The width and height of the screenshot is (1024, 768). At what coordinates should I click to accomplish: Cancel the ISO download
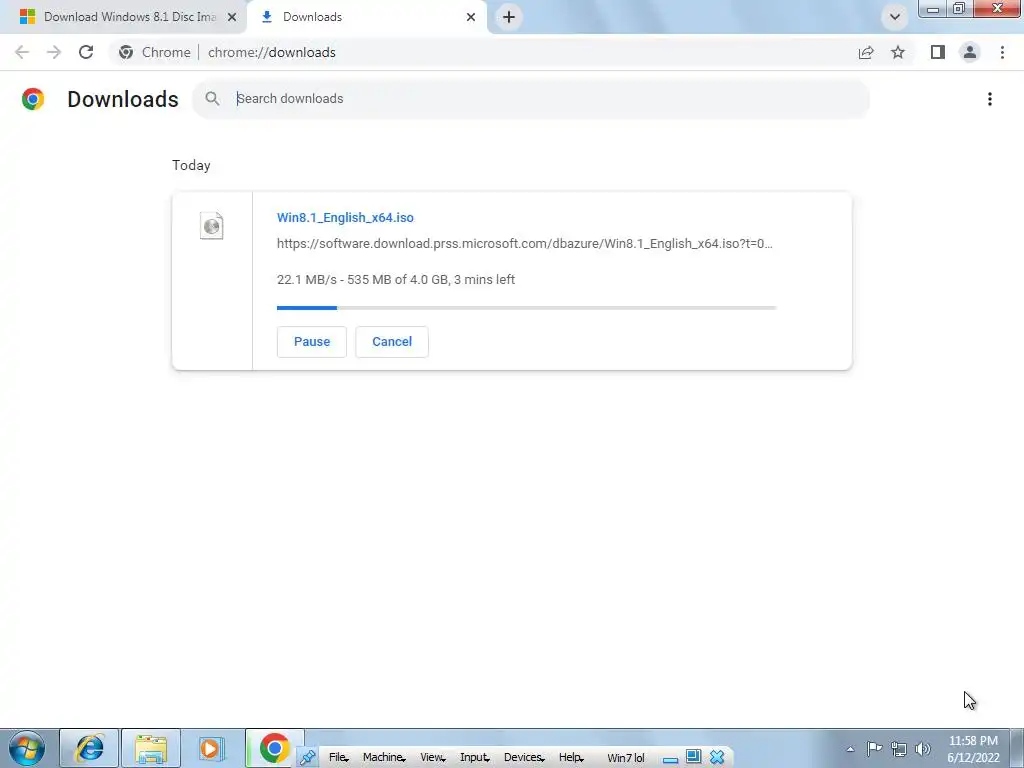tap(392, 342)
